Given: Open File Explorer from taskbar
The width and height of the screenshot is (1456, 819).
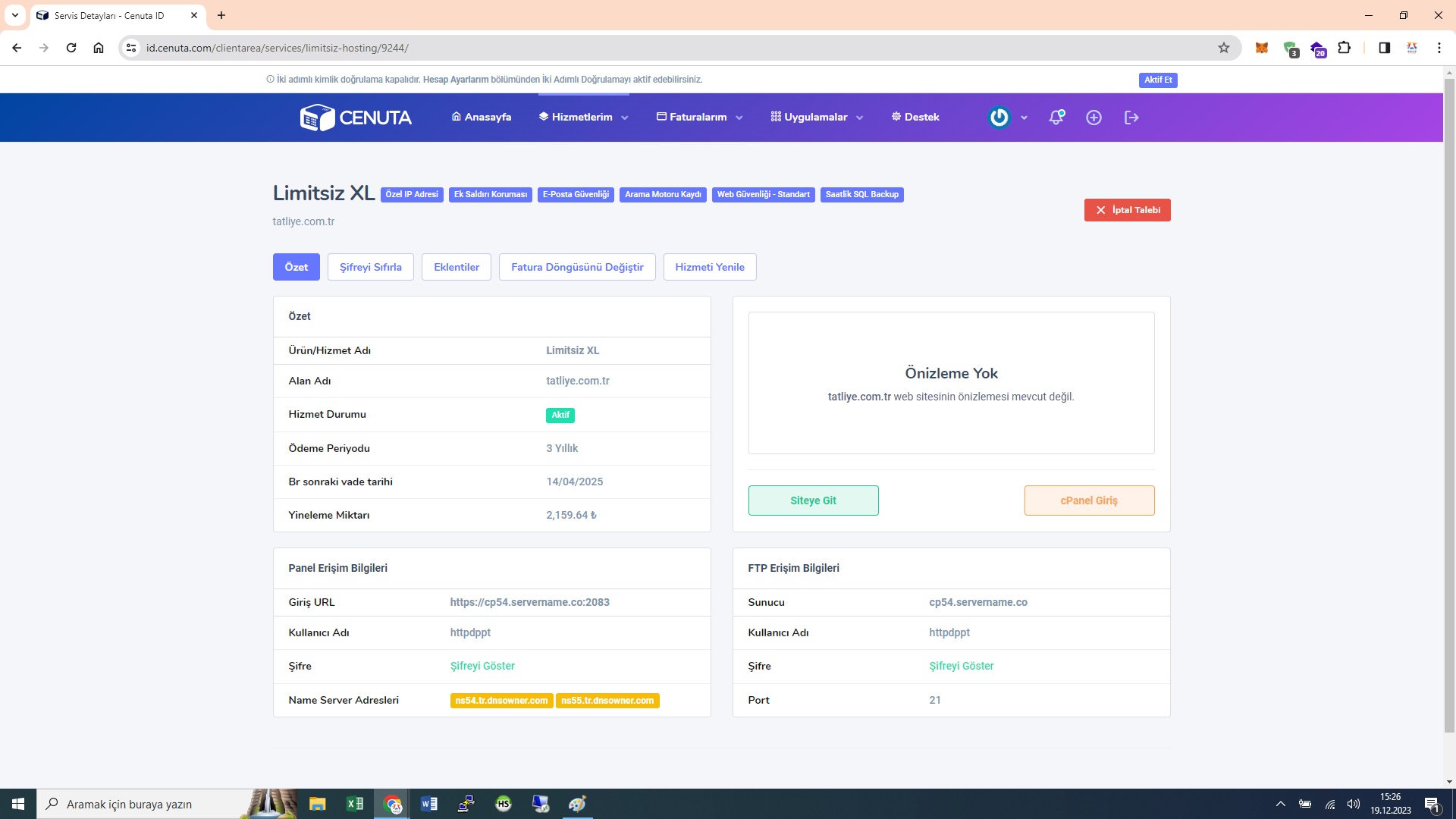Looking at the screenshot, I should [317, 804].
